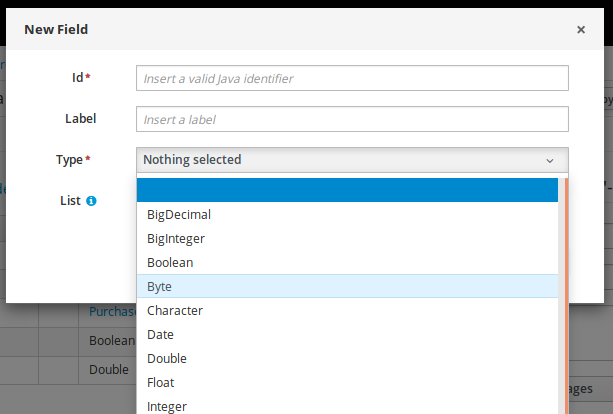613x414 pixels.
Task: Choose Float from the type list
Action: click(x=162, y=383)
